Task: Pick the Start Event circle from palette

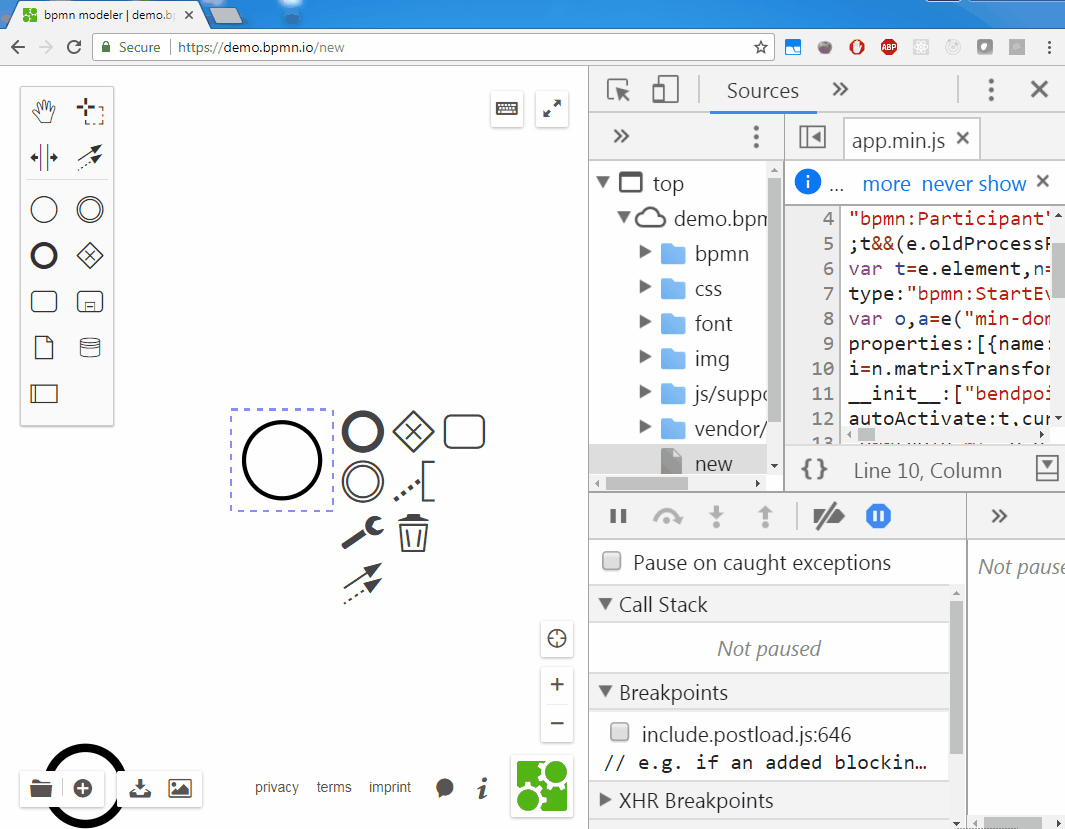Action: (x=42, y=209)
